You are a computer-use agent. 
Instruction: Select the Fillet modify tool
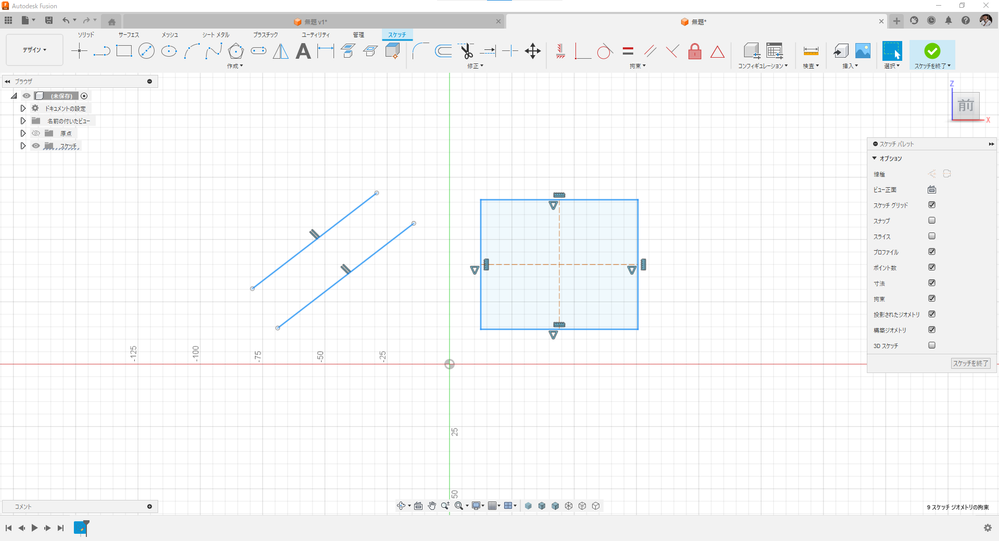(420, 51)
